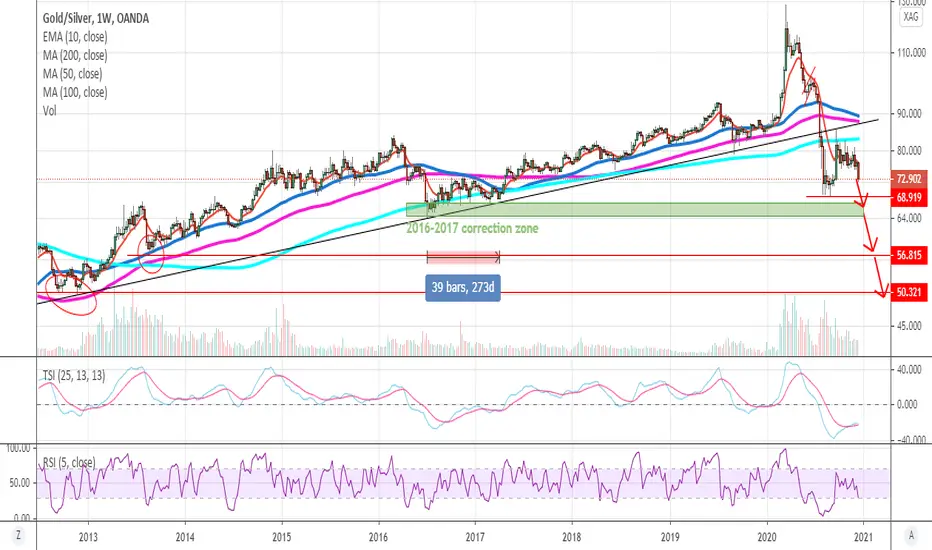This screenshot has width=932, height=550.
Task: Select the Vol indicator legend
Action: [49, 111]
